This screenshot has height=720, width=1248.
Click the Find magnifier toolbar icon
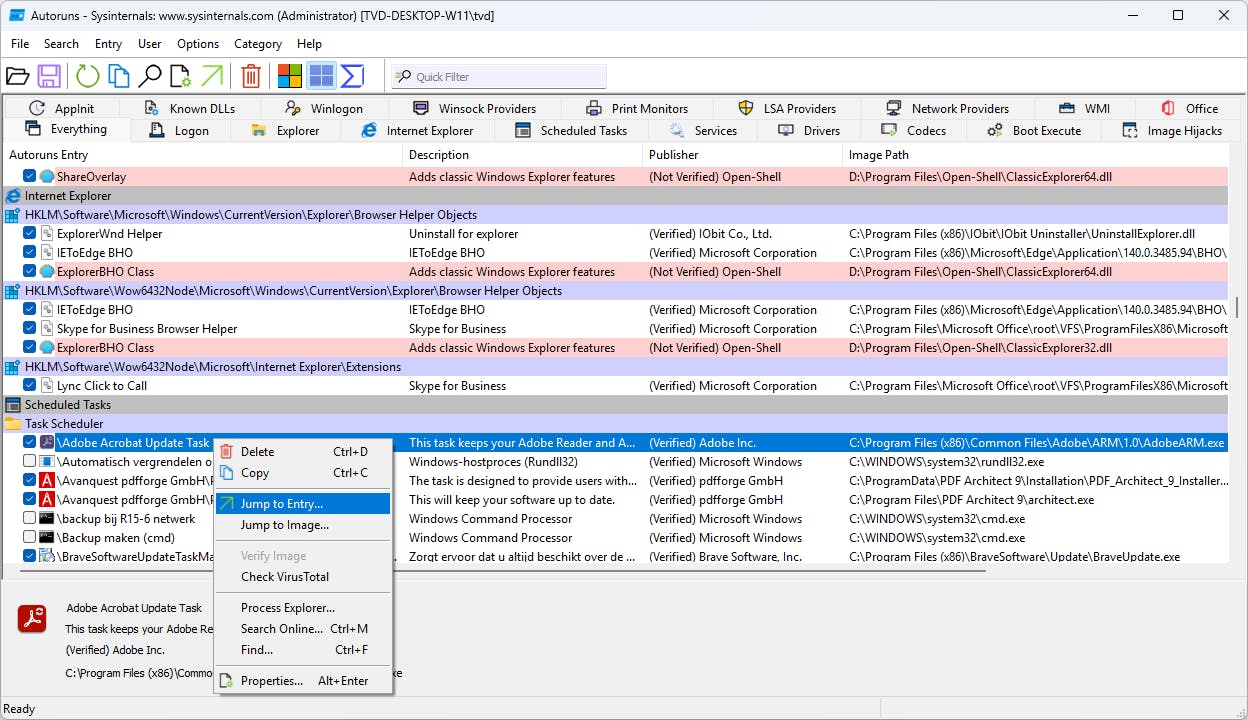click(149, 76)
